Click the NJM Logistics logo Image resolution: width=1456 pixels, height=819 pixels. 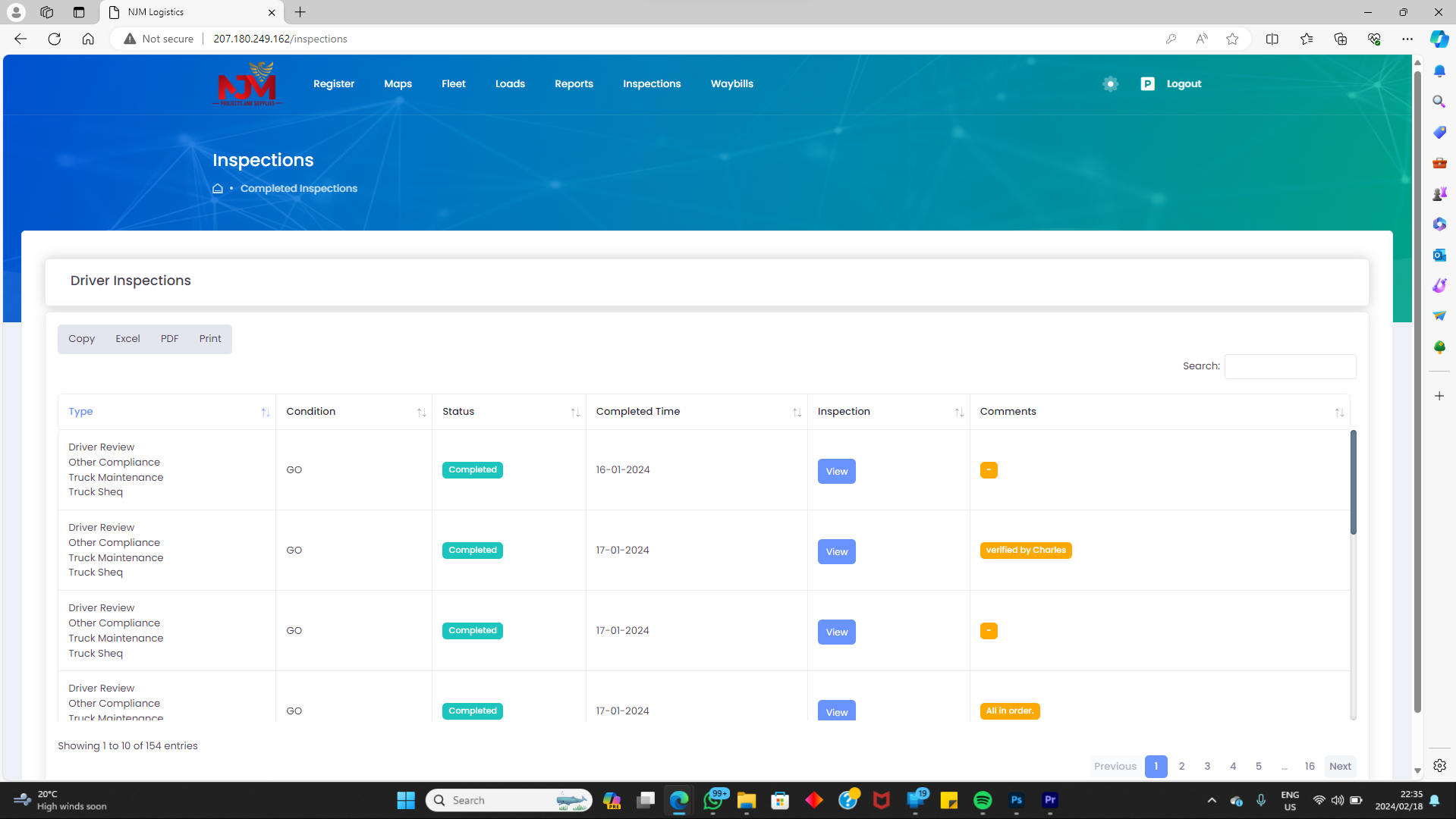247,84
